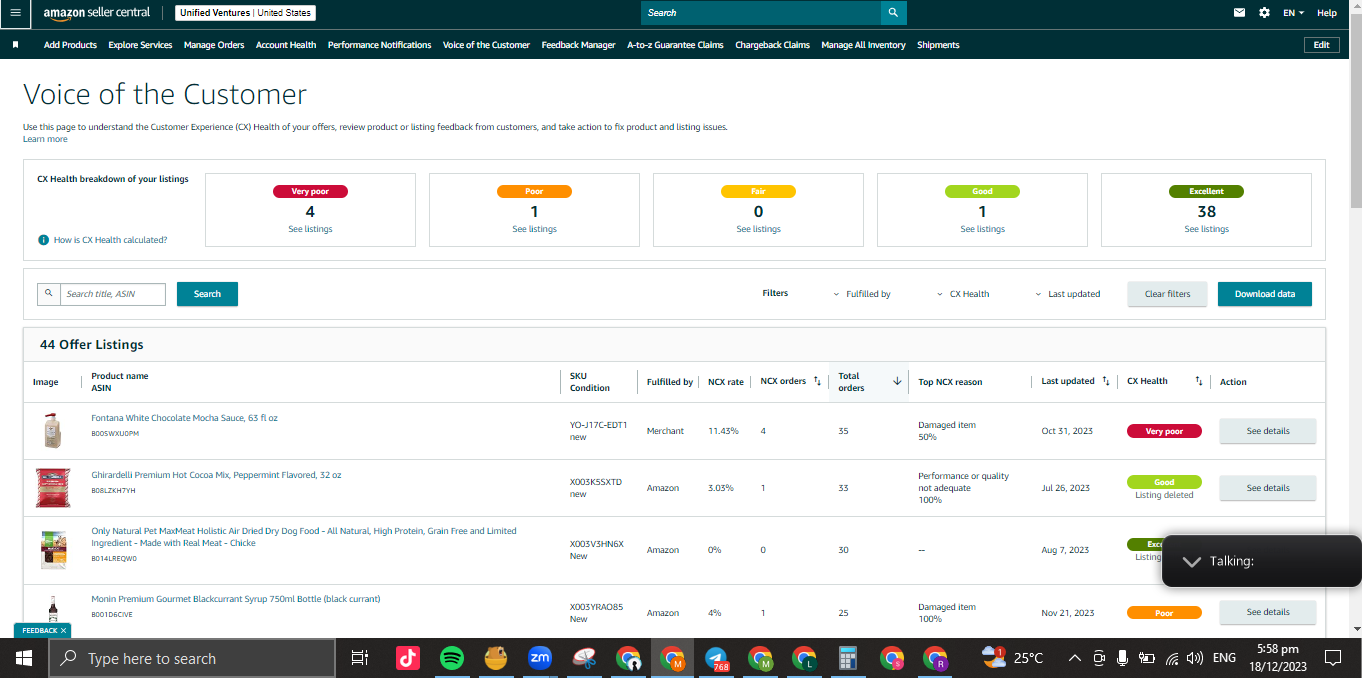Click the Learn more link
This screenshot has height=678, width=1362.
point(45,139)
